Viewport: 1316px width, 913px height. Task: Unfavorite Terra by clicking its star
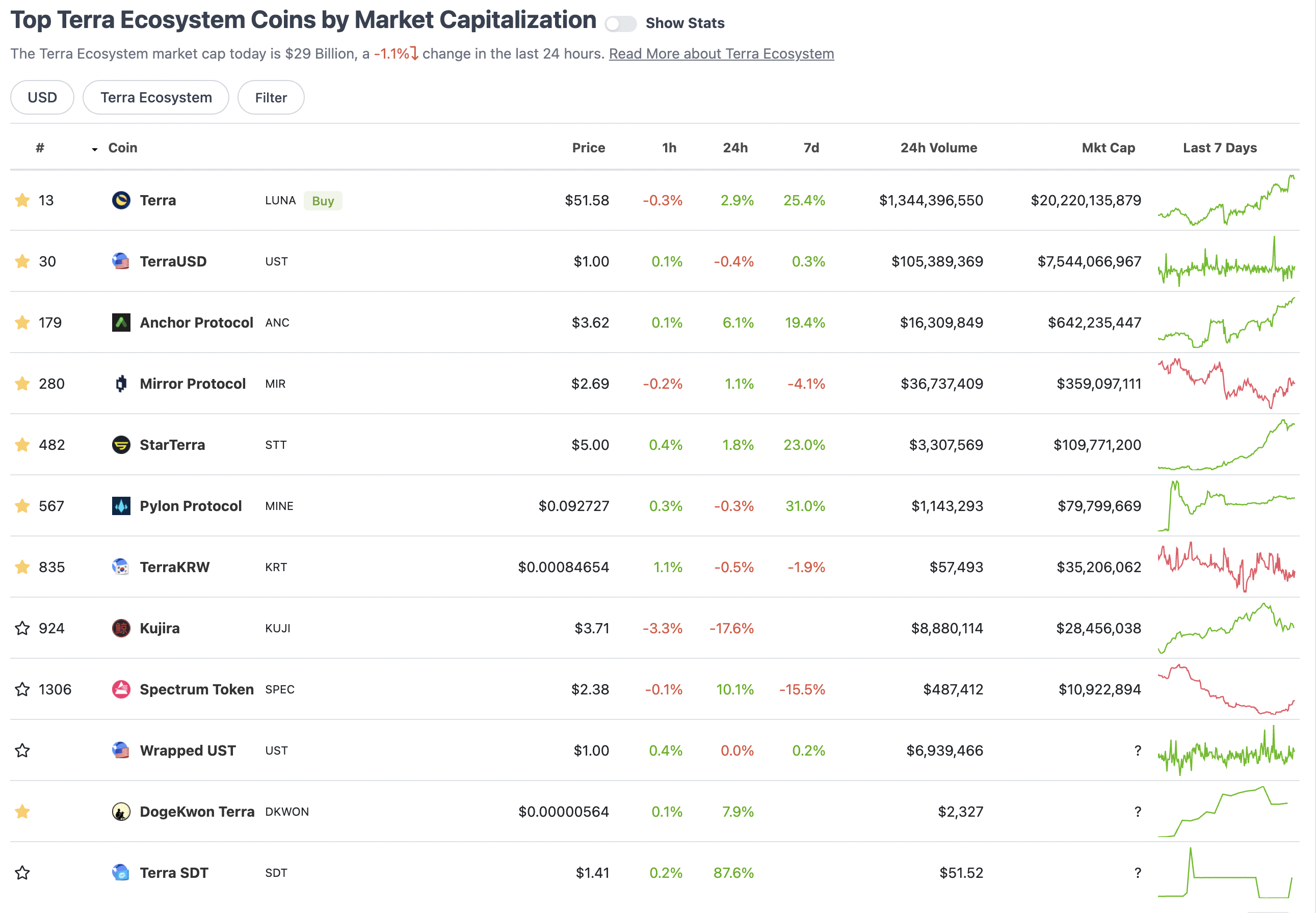pos(22,200)
